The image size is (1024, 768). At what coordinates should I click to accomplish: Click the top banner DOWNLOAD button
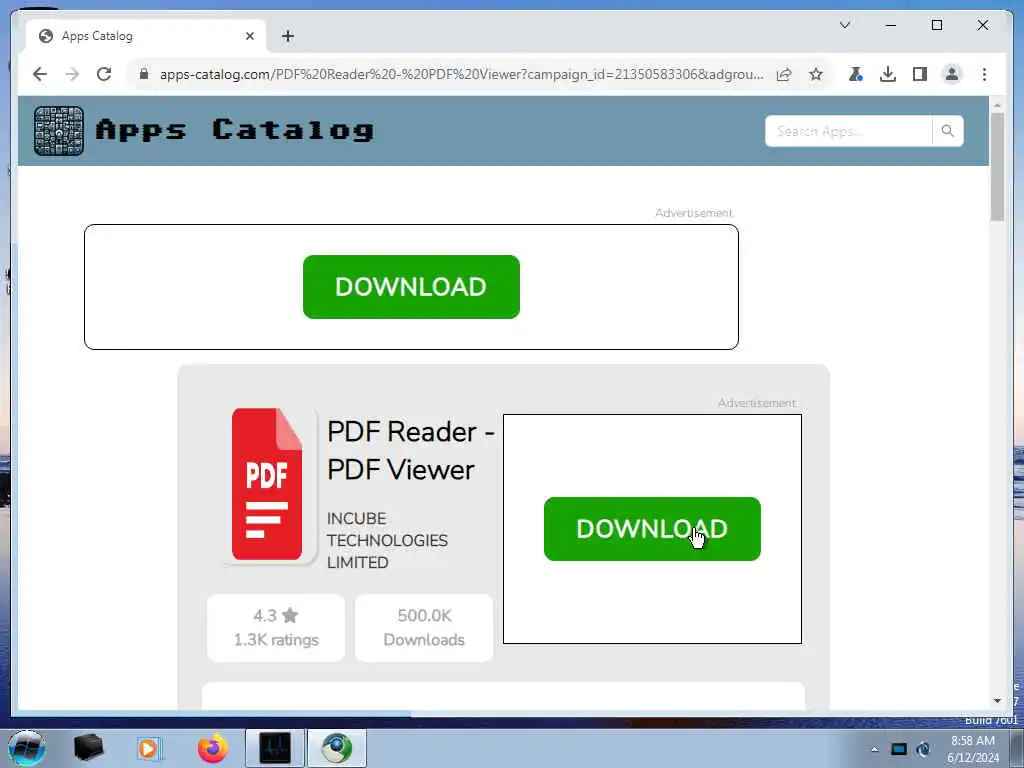pos(411,287)
